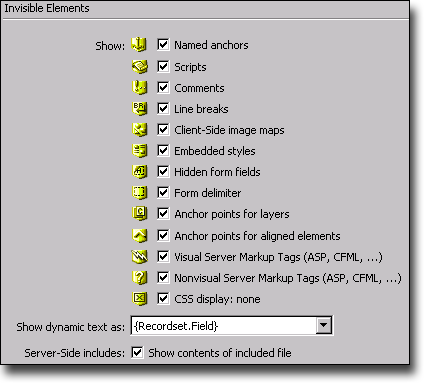This screenshot has height=383, width=430.
Task: Click Show contents of included file label
Action: (x=220, y=353)
